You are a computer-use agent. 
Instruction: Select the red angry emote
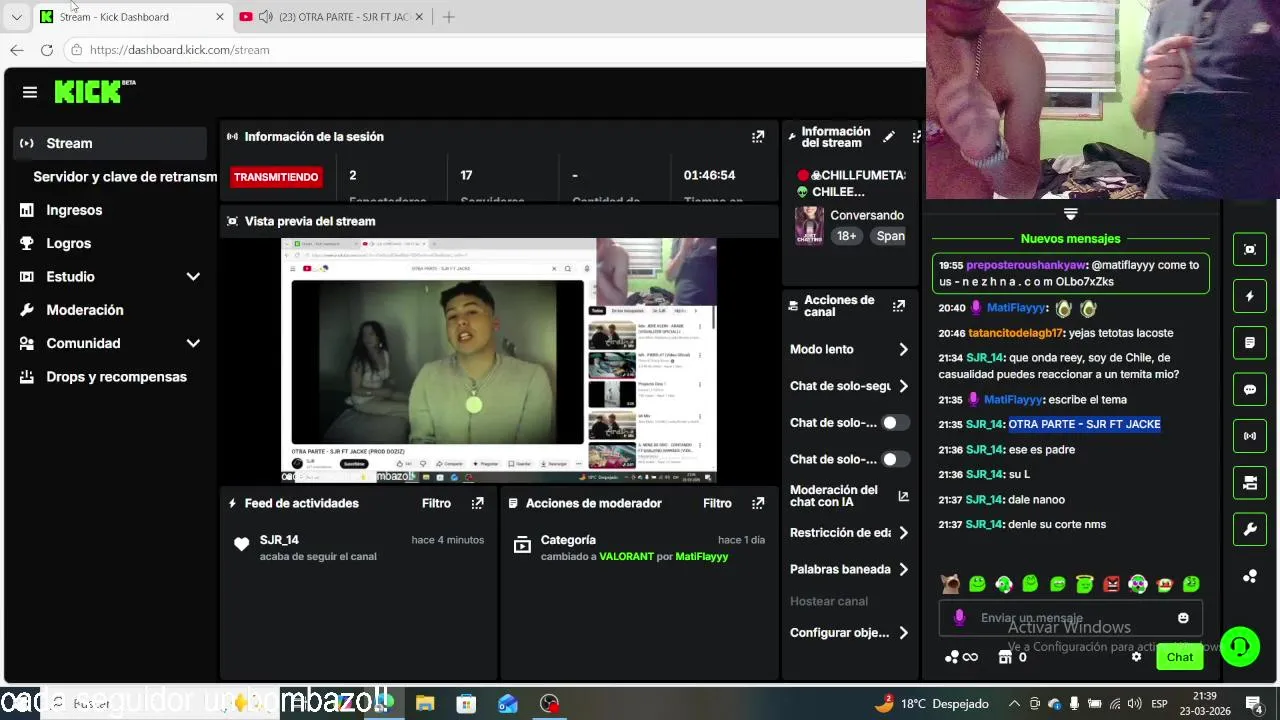coord(1111,584)
